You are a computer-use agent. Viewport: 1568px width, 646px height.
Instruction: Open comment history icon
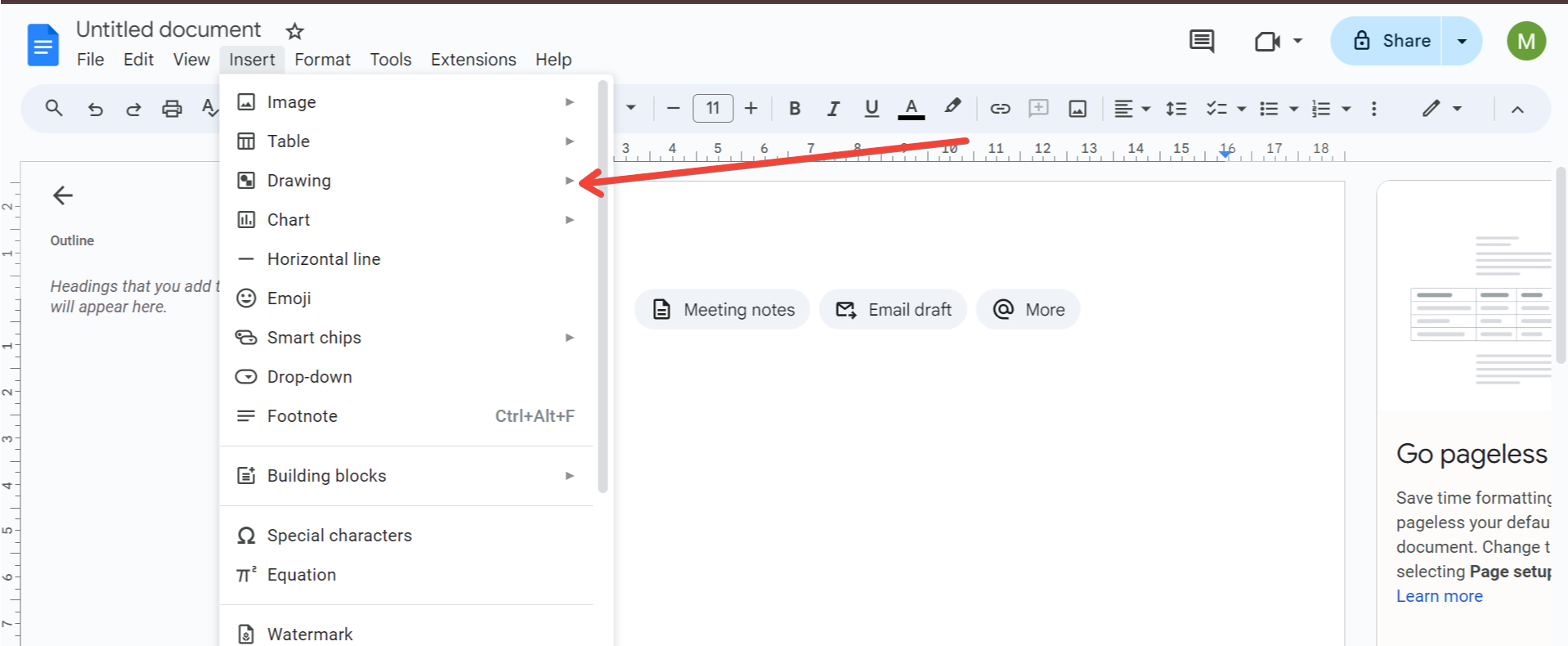(x=1201, y=41)
